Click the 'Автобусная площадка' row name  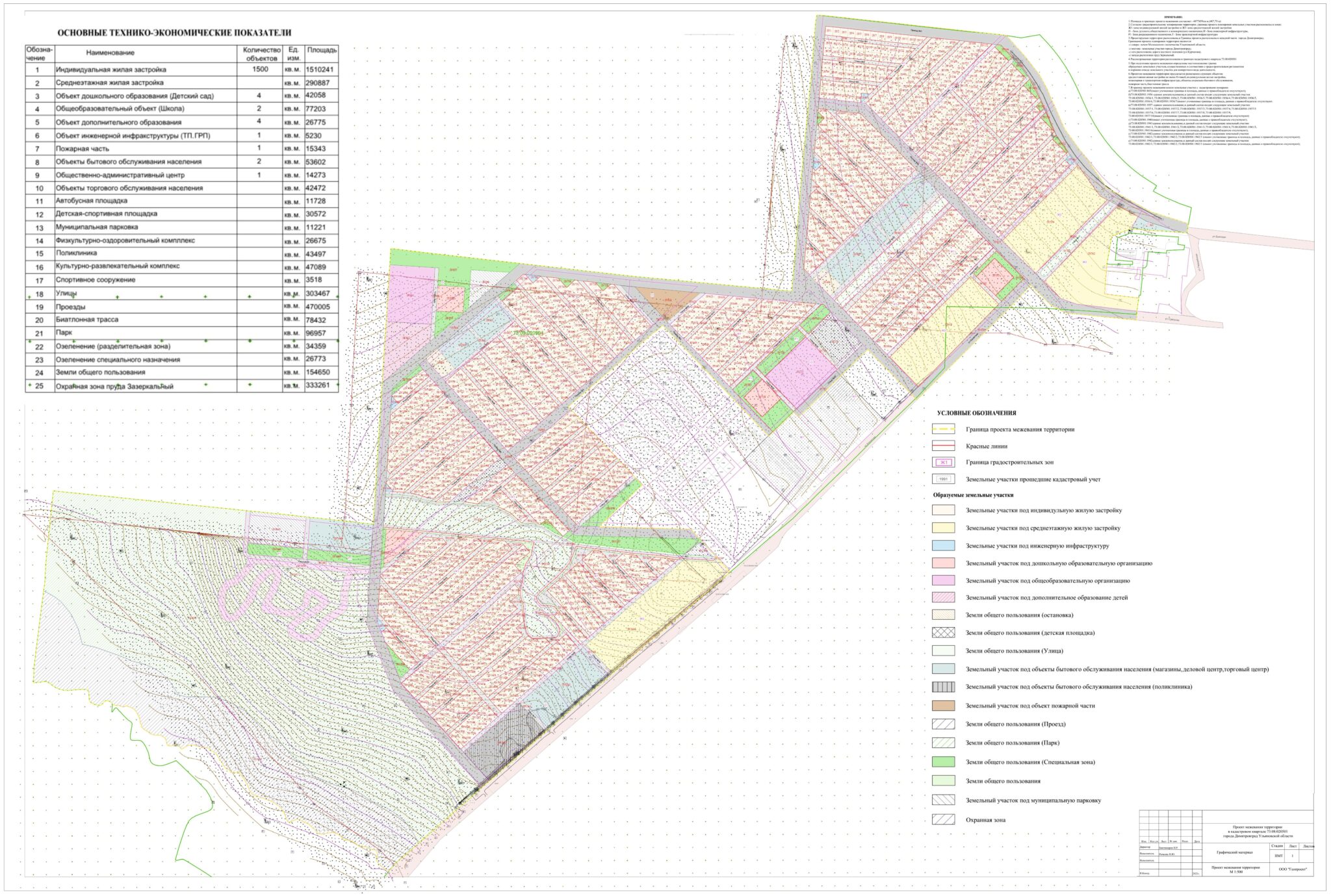coord(91,201)
